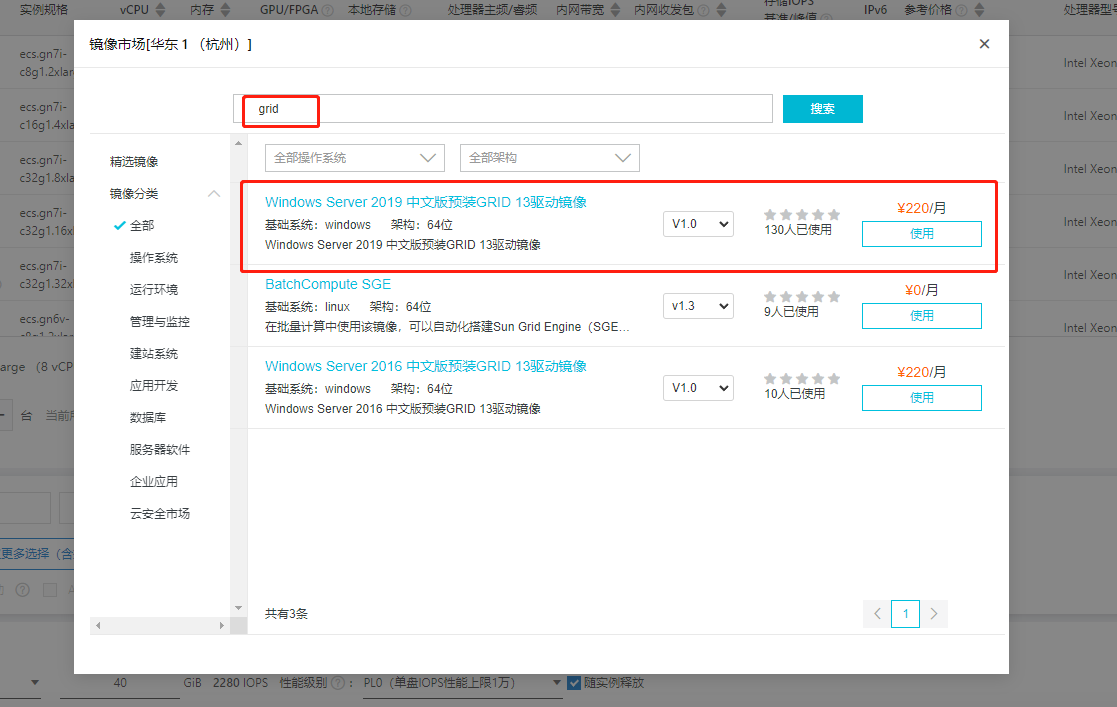Select the 企业应用 category

coord(154,482)
